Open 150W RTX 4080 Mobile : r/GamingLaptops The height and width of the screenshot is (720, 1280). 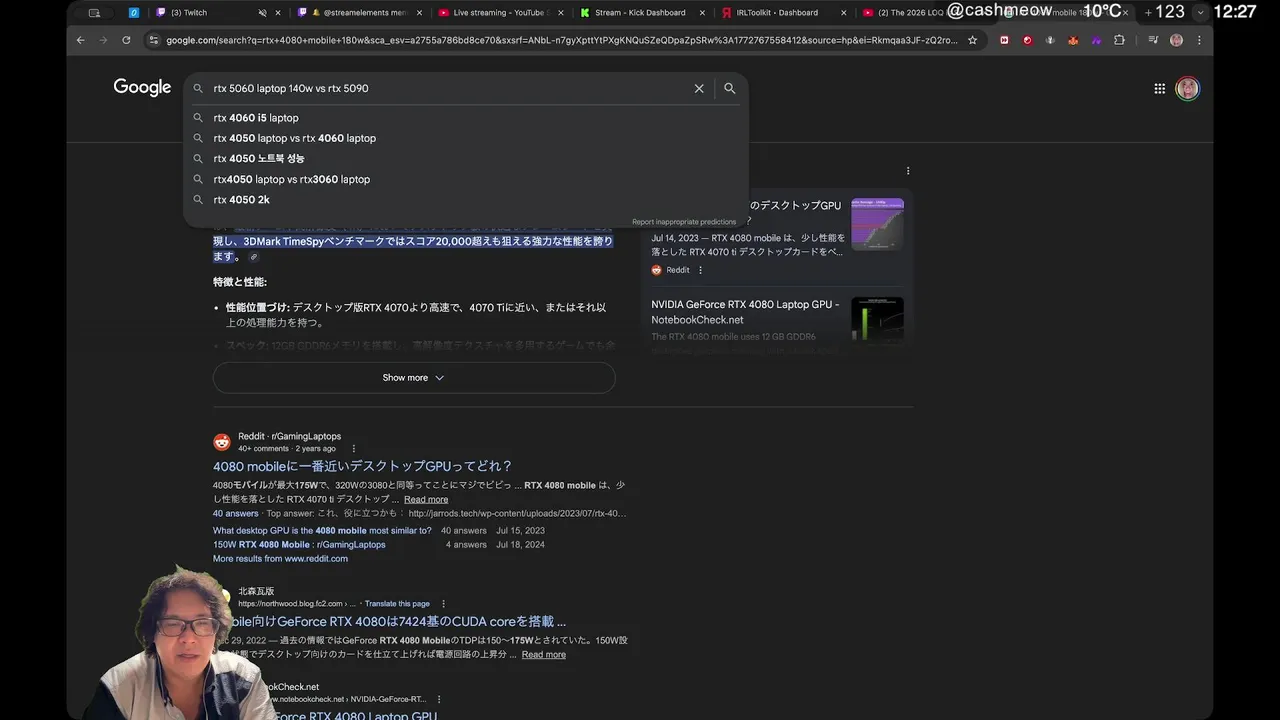(x=299, y=545)
